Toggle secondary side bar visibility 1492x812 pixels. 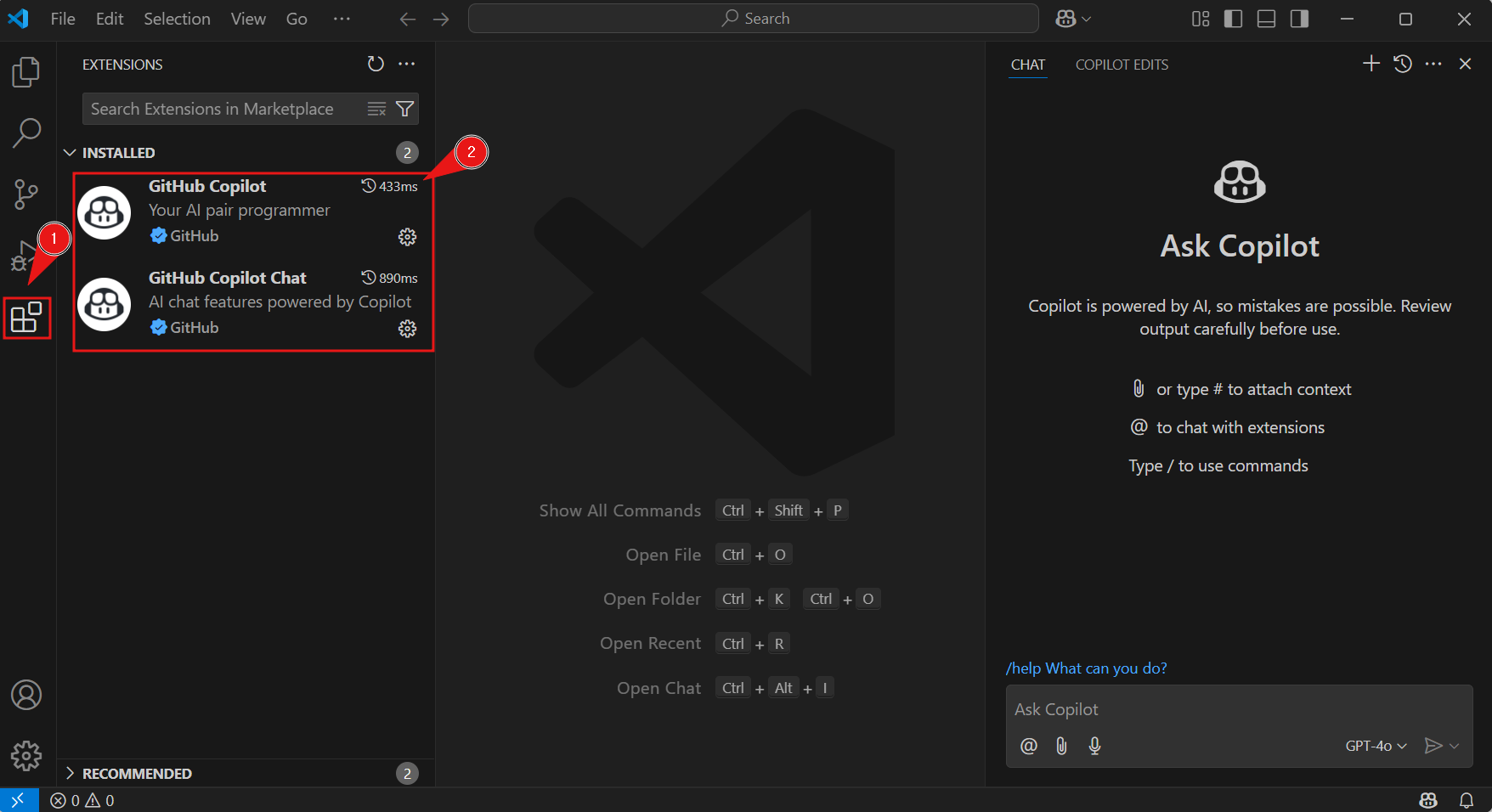point(1299,19)
